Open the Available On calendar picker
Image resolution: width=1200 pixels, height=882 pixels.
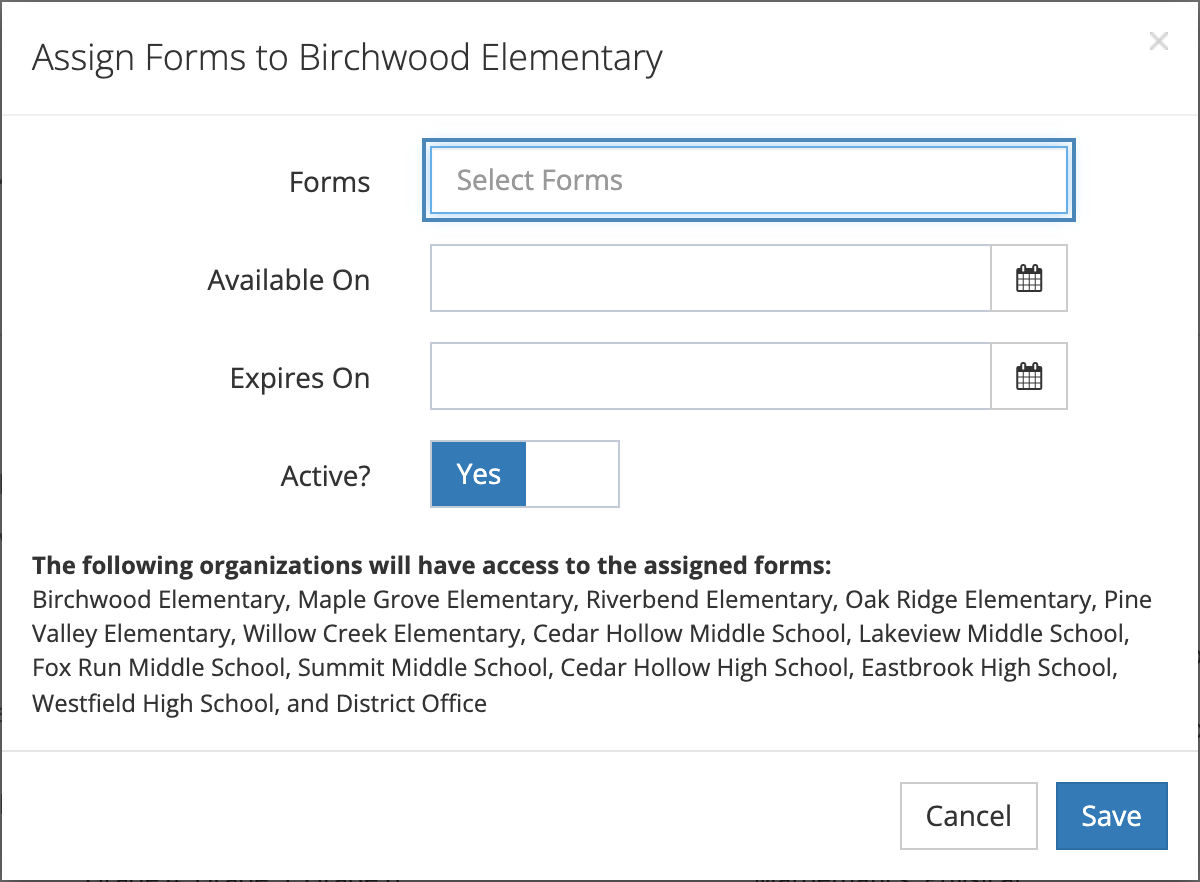(1029, 278)
